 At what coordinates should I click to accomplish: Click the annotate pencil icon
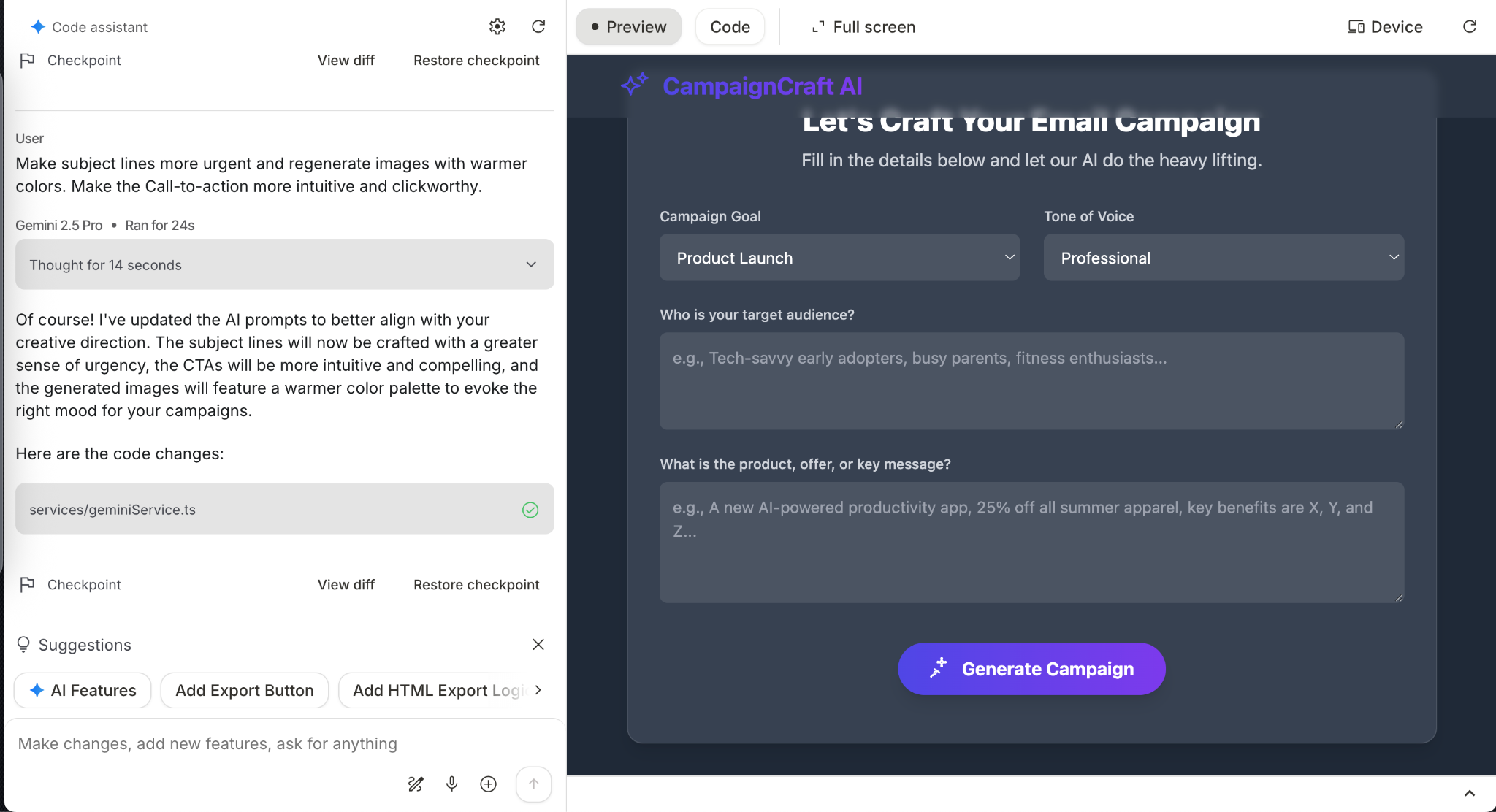[415, 784]
